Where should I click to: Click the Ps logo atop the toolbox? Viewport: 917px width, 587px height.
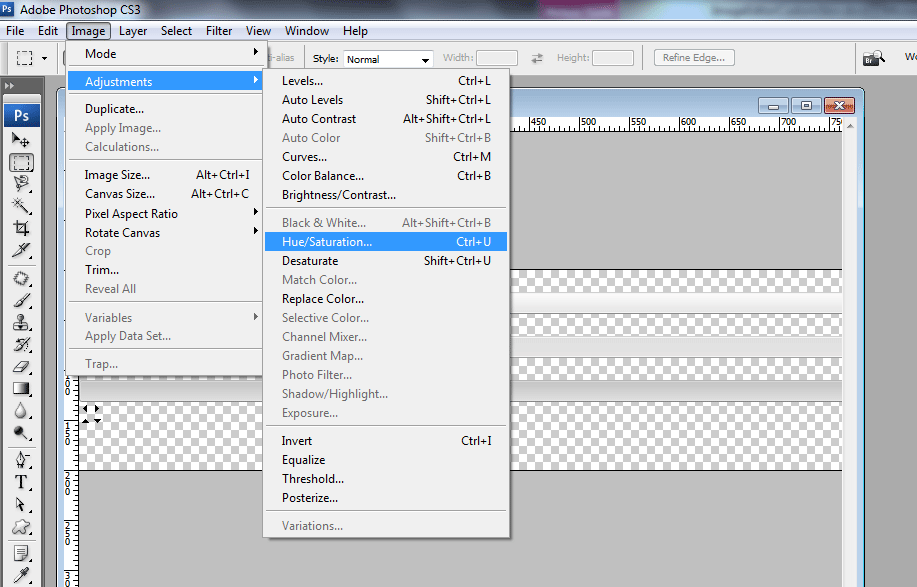(22, 115)
